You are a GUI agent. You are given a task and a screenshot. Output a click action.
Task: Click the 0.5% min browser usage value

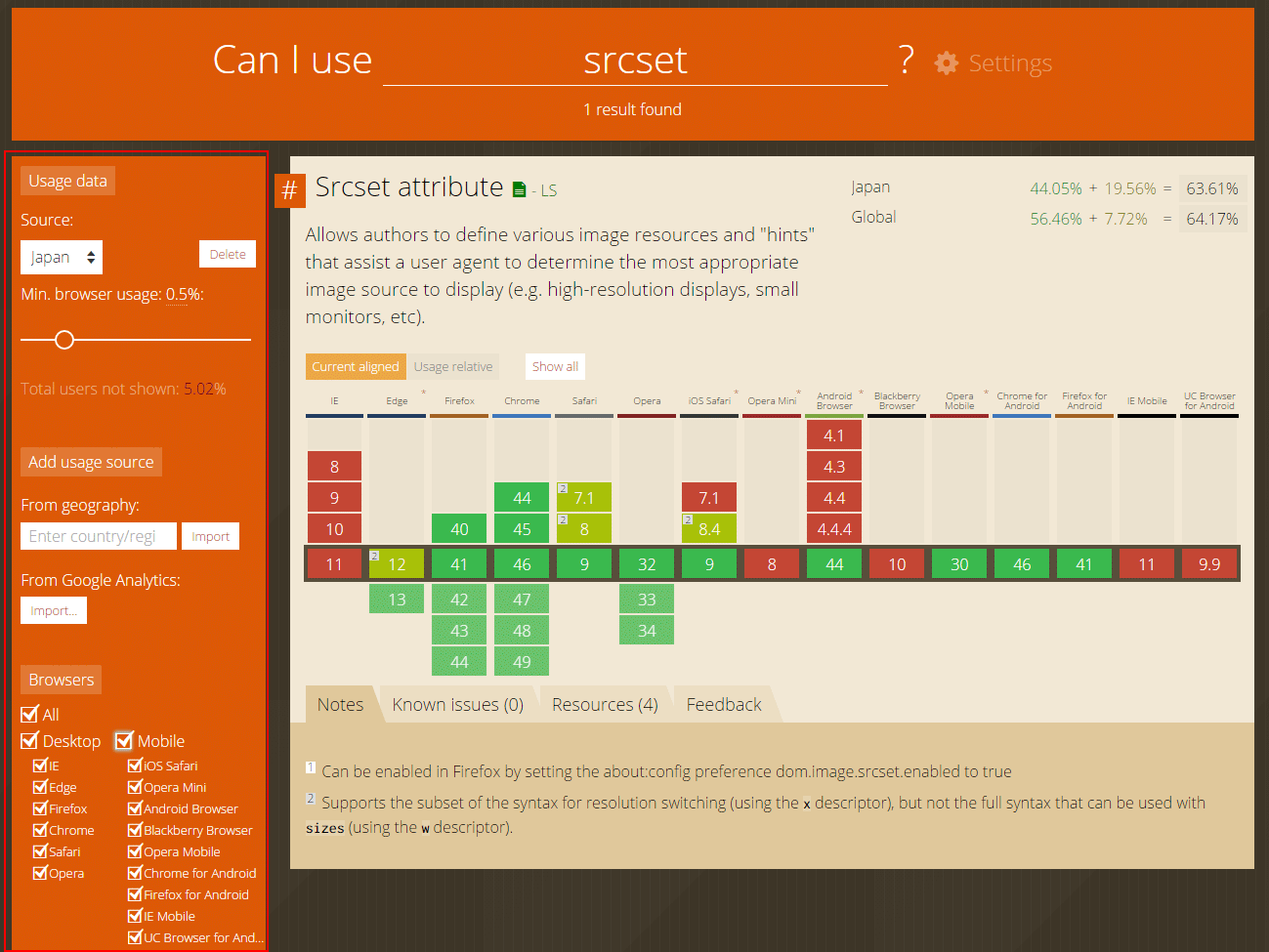pyautogui.click(x=182, y=294)
